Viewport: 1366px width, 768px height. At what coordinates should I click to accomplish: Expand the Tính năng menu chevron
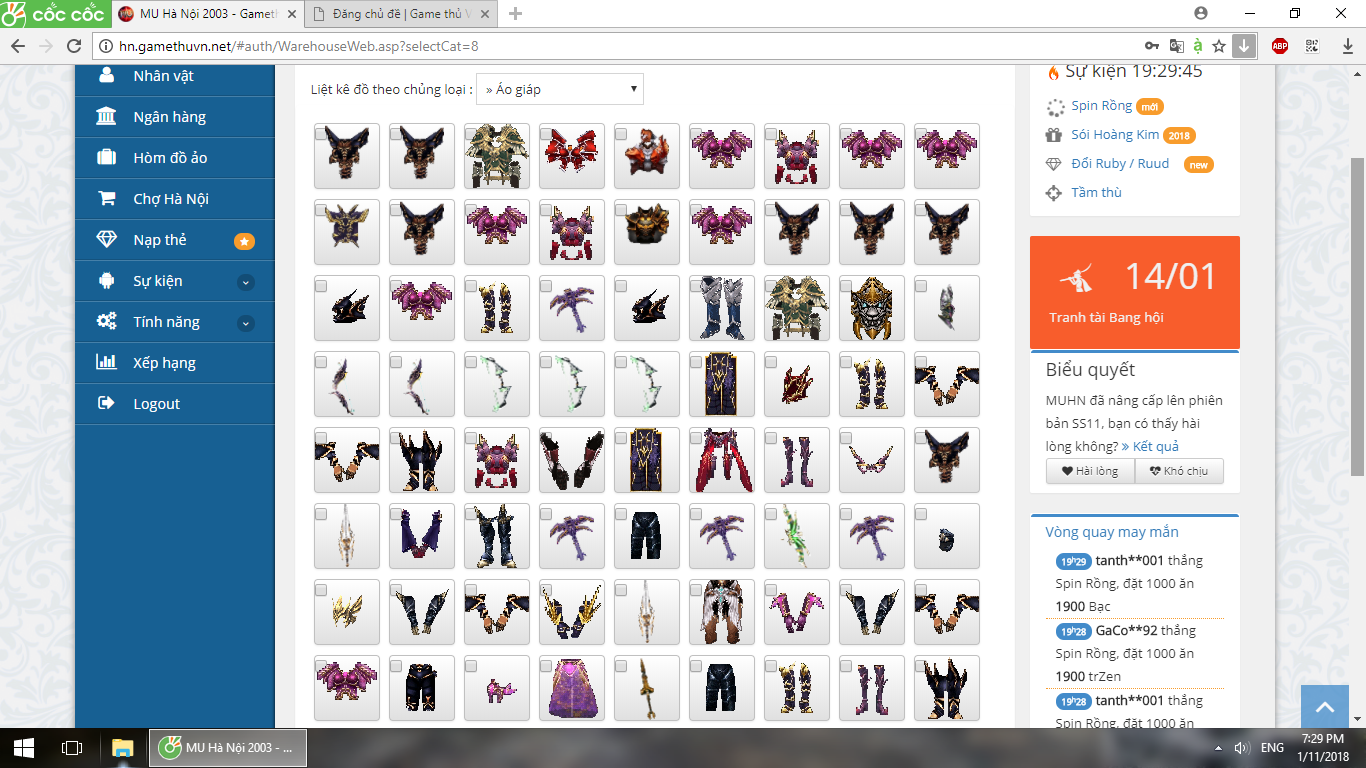(246, 323)
